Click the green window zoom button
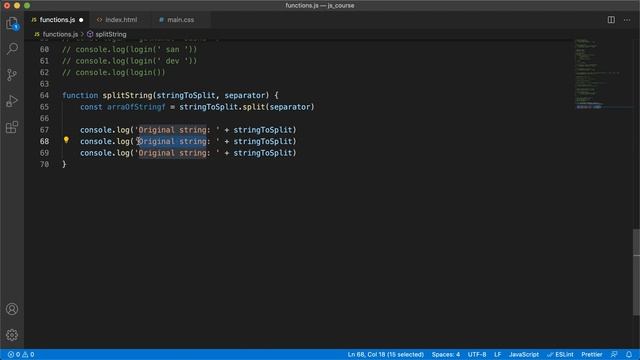 (x=27, y=5)
